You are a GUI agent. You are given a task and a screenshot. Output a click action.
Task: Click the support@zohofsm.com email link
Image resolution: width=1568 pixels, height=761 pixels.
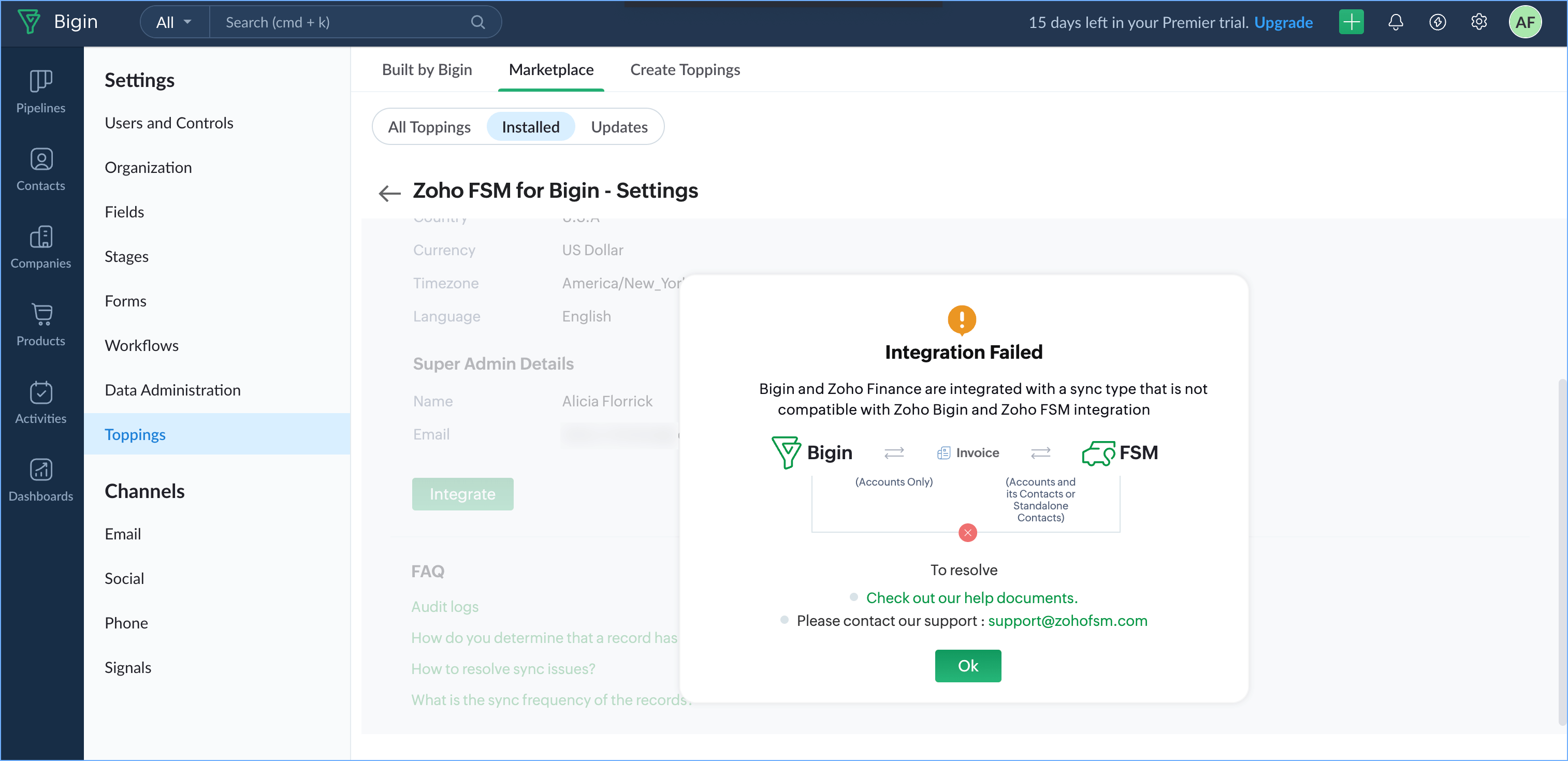(x=1067, y=621)
